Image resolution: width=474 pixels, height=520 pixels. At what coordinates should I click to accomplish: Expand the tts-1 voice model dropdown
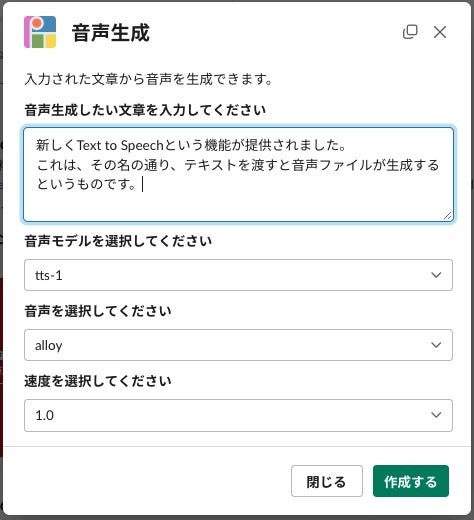coord(238,275)
